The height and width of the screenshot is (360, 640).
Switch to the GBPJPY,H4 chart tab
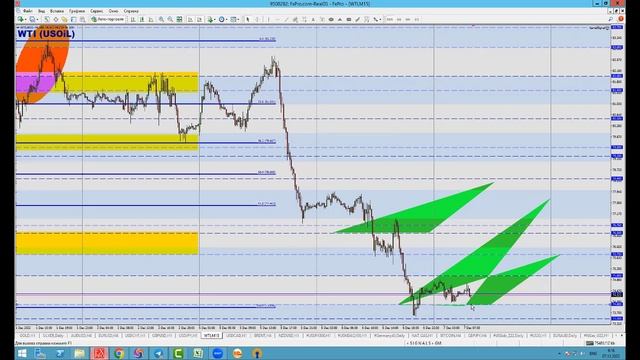478,336
